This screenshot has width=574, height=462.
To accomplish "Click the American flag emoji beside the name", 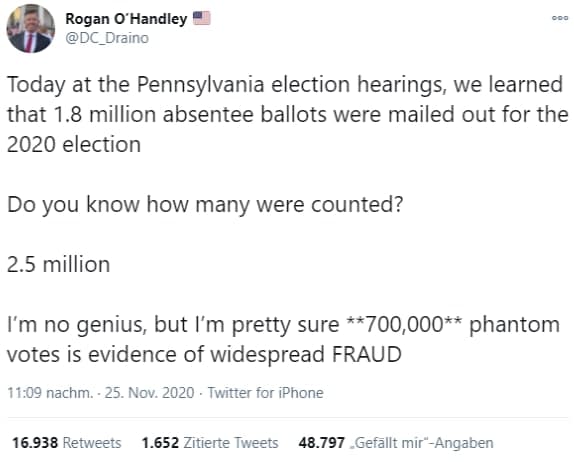I will pyautogui.click(x=202, y=18).
